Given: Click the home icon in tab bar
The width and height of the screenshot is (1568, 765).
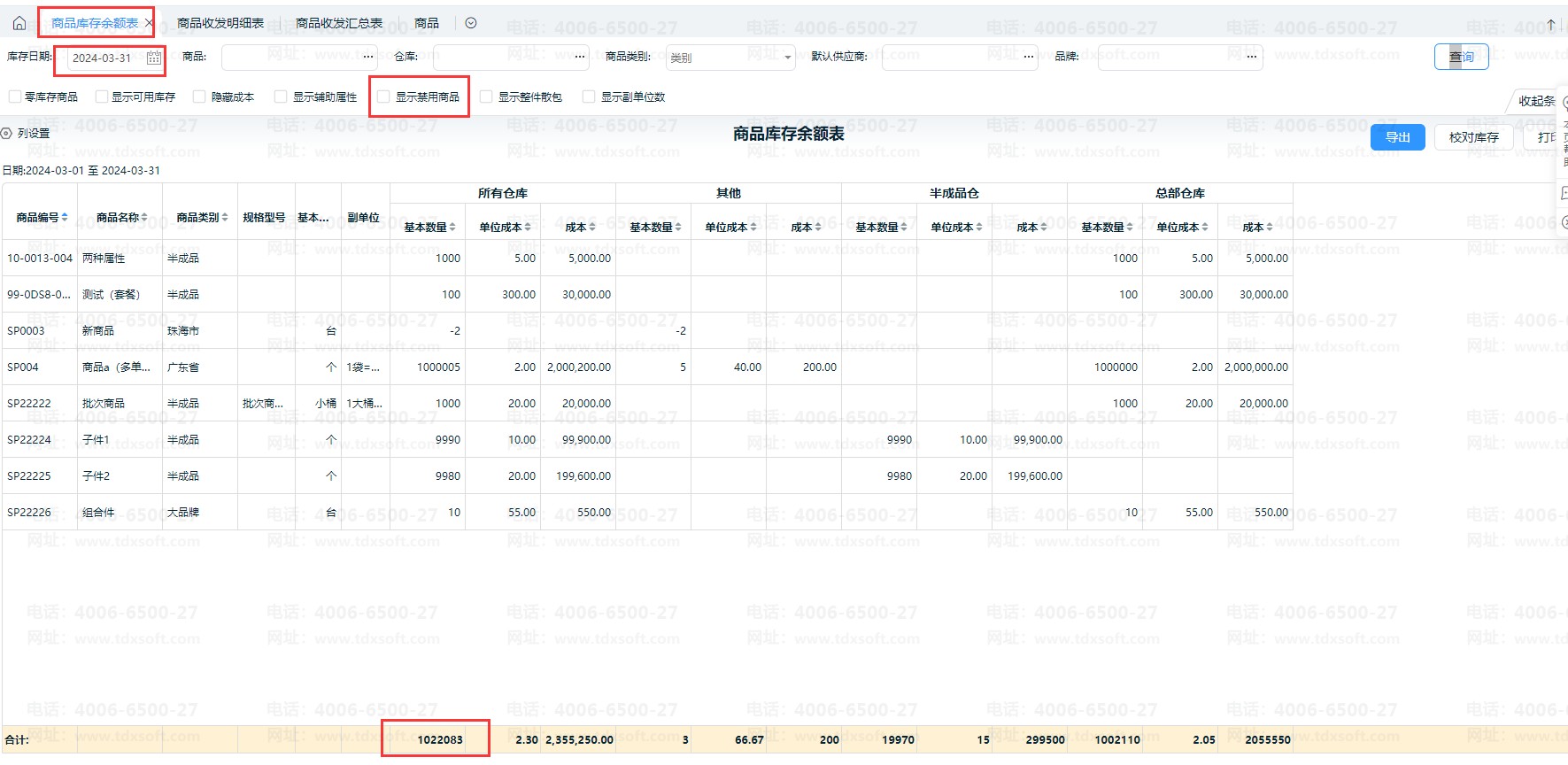Looking at the screenshot, I should pyautogui.click(x=19, y=23).
